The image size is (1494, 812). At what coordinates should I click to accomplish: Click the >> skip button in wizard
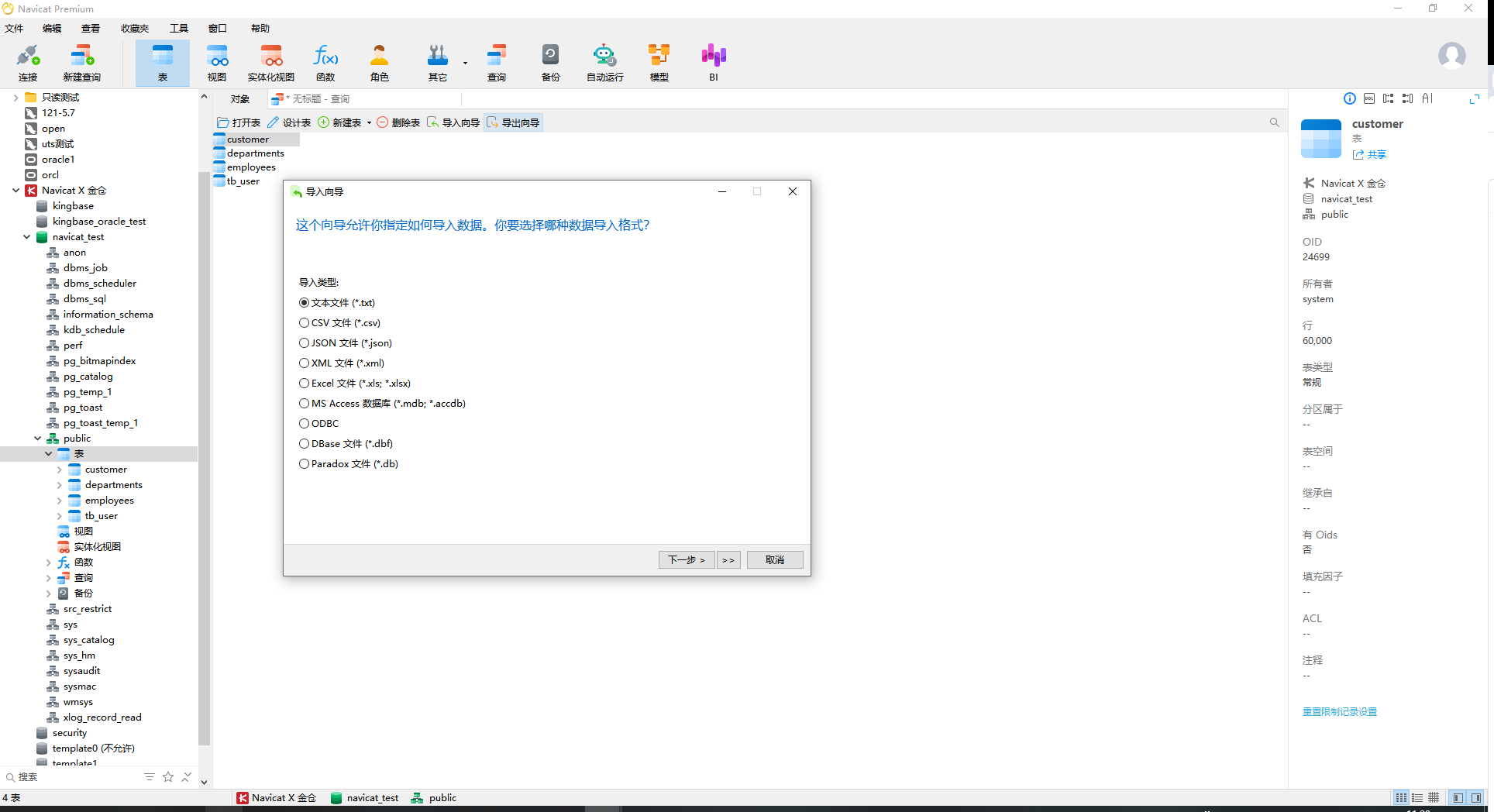[x=728, y=559]
